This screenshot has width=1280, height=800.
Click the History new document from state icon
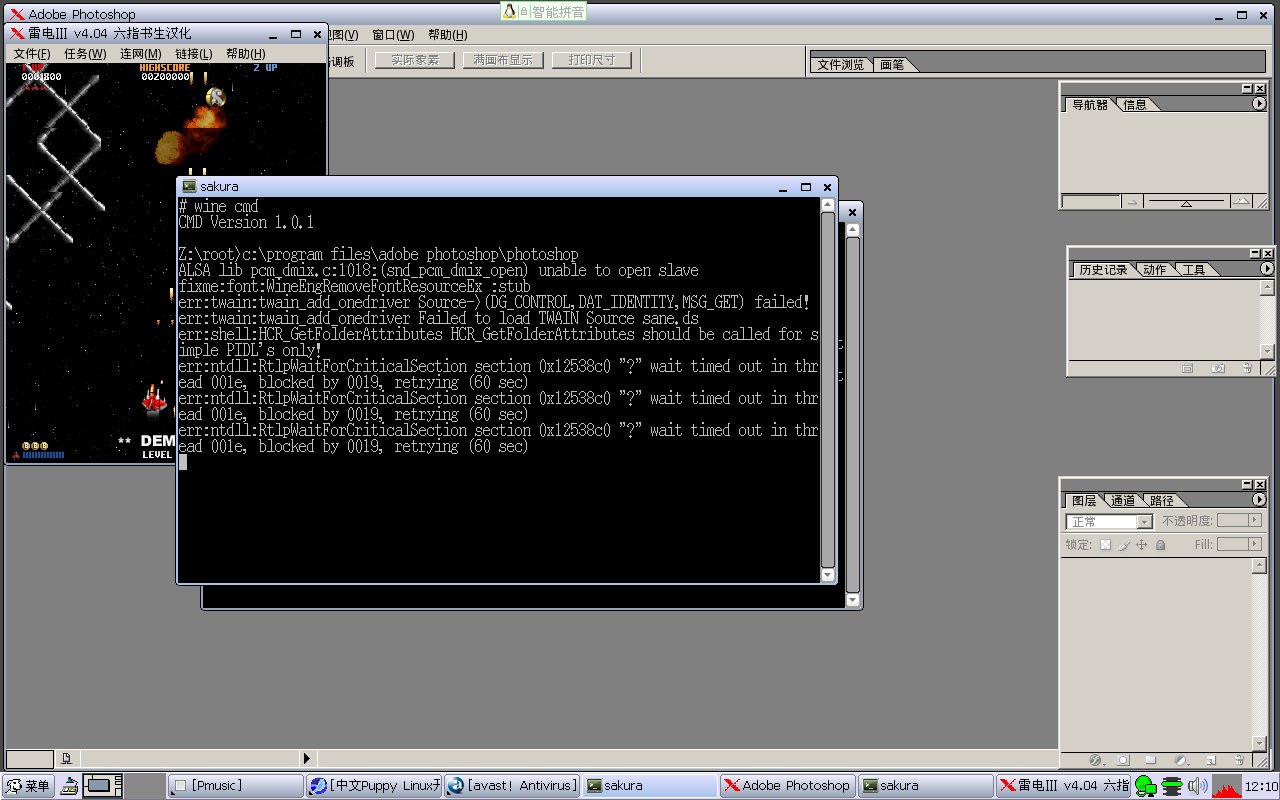click(x=1188, y=368)
